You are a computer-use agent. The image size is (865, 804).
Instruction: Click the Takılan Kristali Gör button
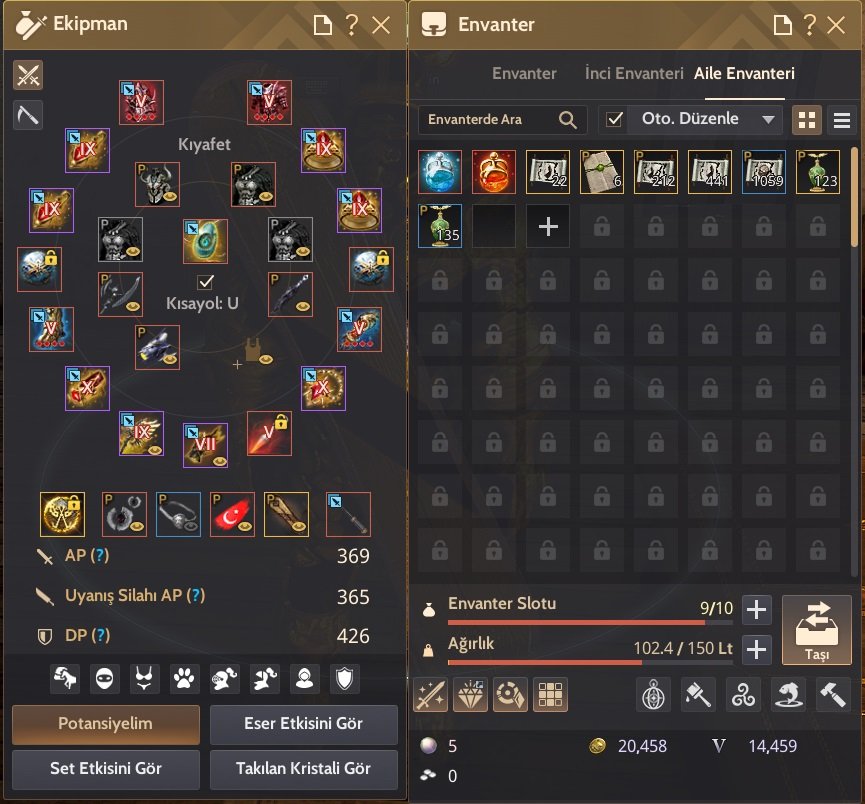[303, 769]
